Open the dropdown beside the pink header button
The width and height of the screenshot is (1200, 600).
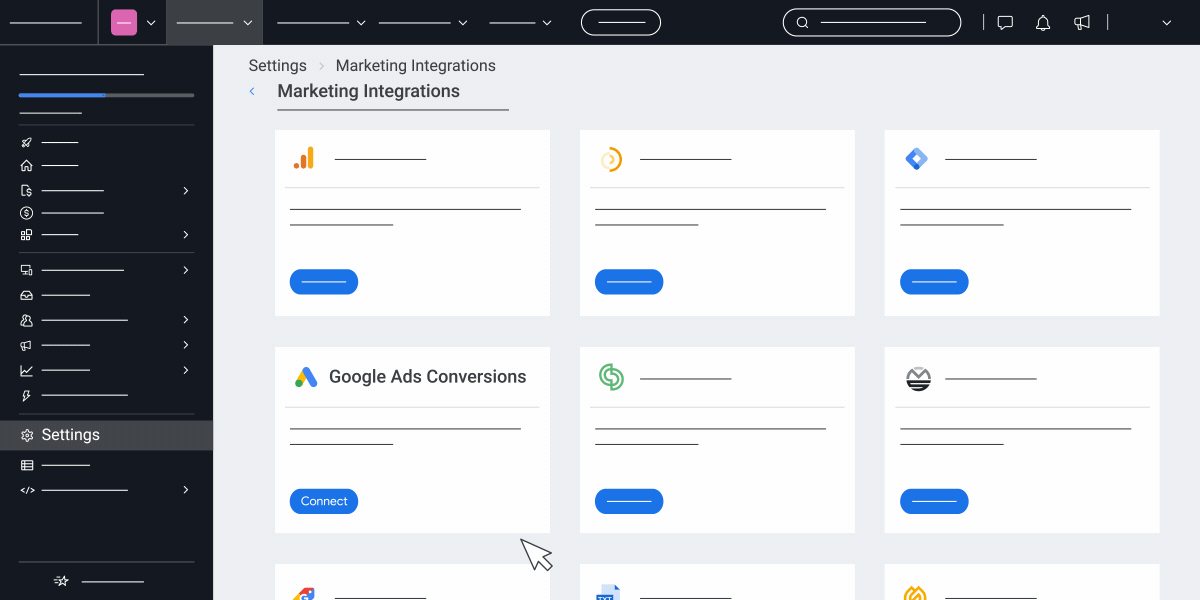(150, 21)
